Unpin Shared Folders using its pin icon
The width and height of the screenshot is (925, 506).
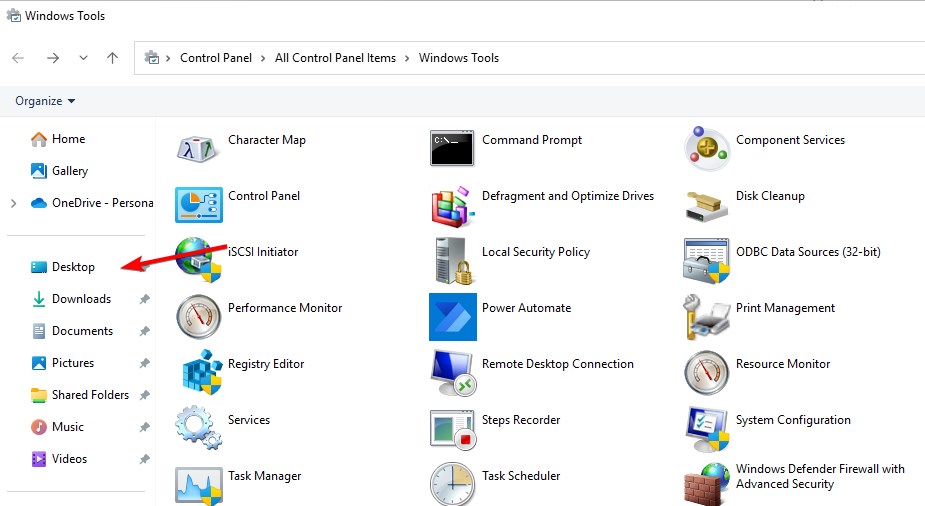coord(145,395)
